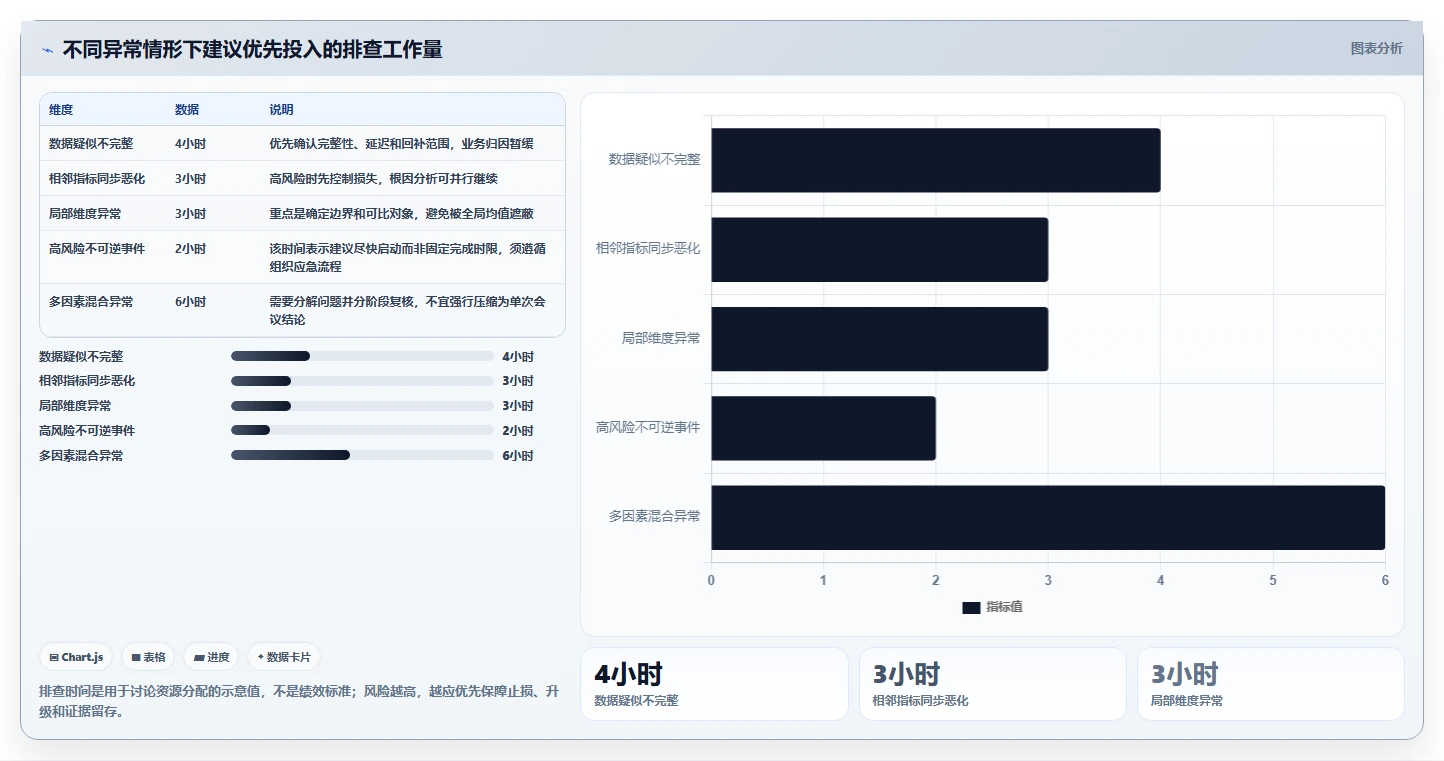Click the 数据疑似不完整 chart bar

(x=936, y=160)
